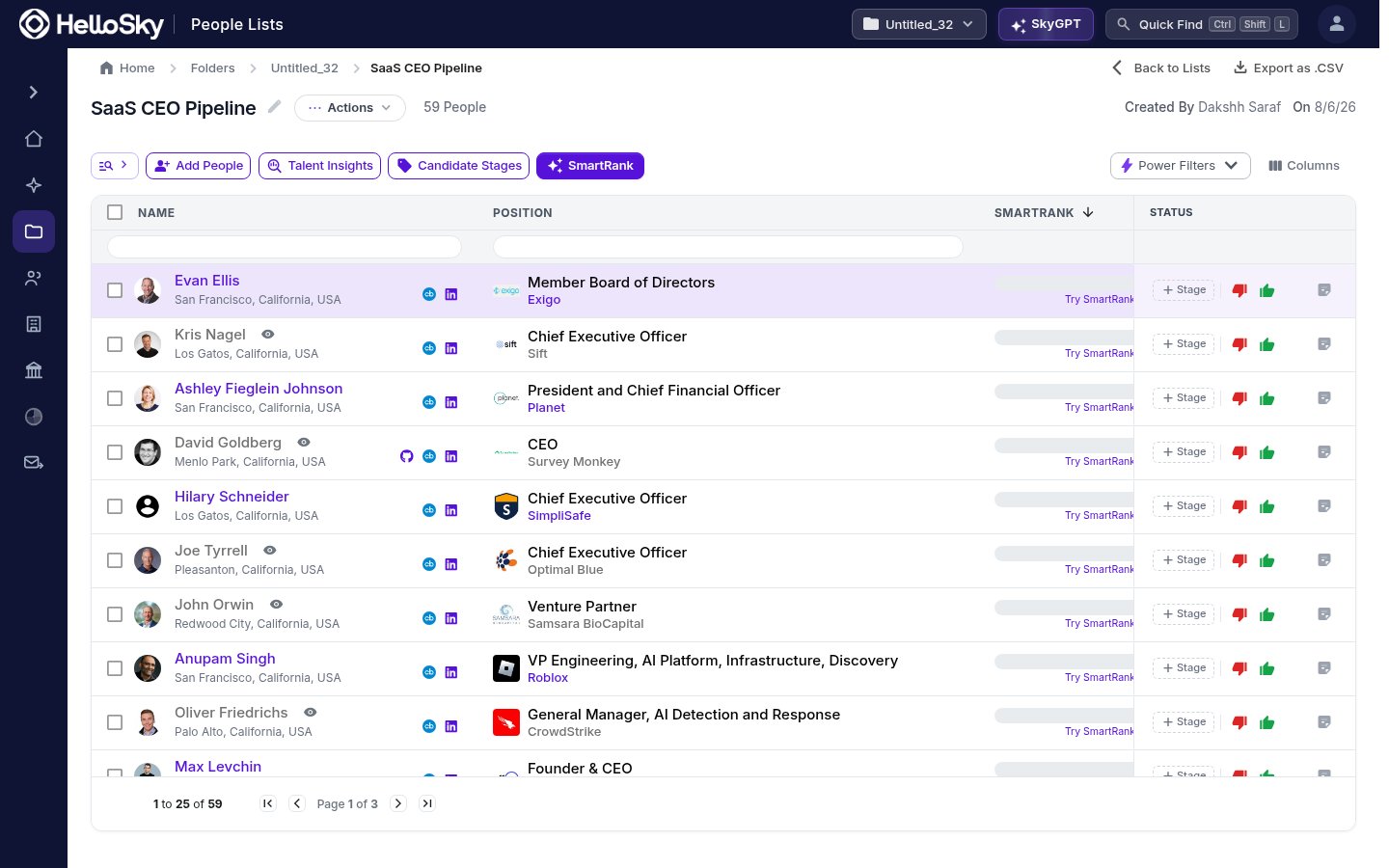Click the Candidate Stages toolbar button
The width and height of the screenshot is (1389, 868).
(459, 166)
